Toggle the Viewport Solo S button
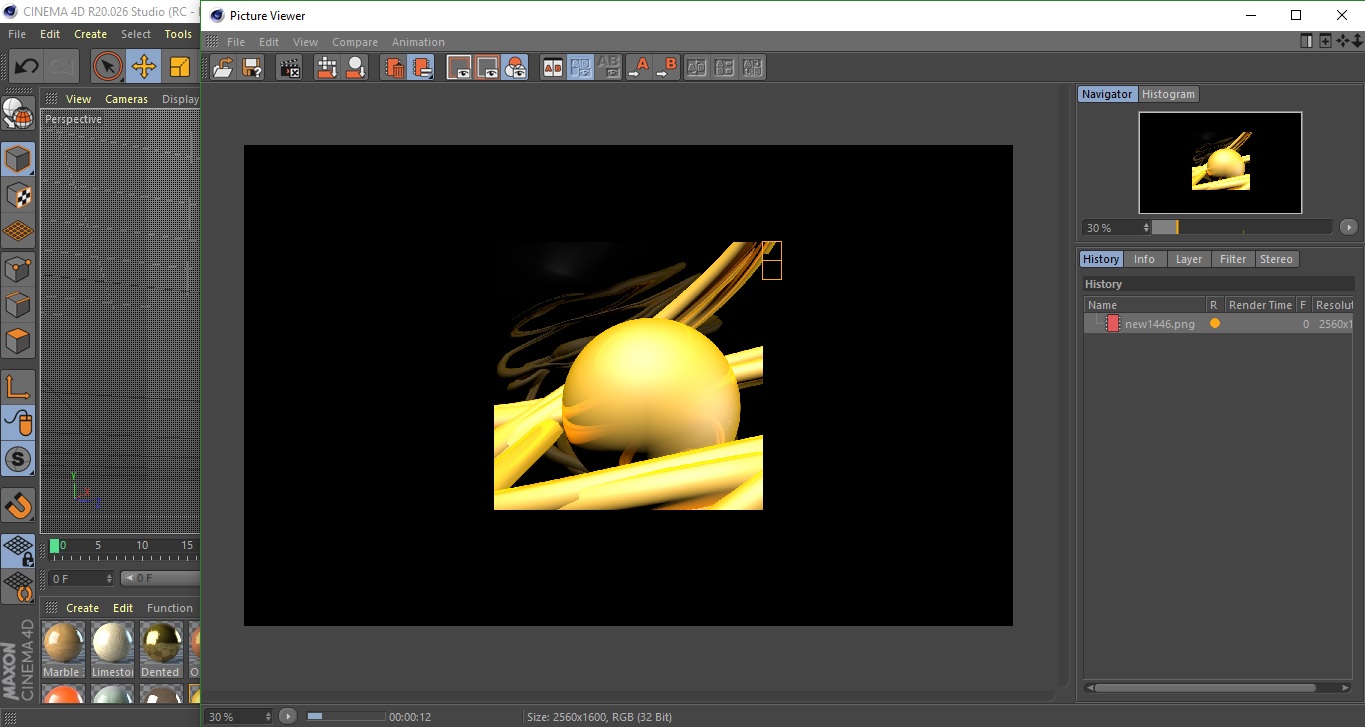 [18, 460]
